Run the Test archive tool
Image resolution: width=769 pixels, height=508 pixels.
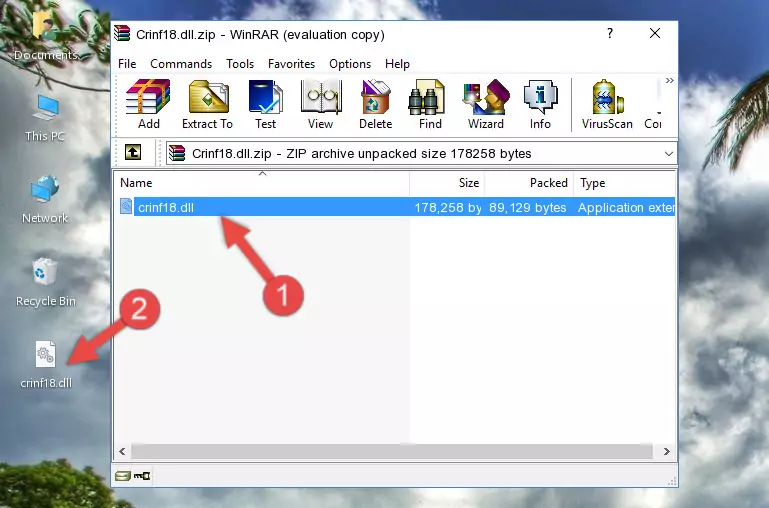(265, 104)
